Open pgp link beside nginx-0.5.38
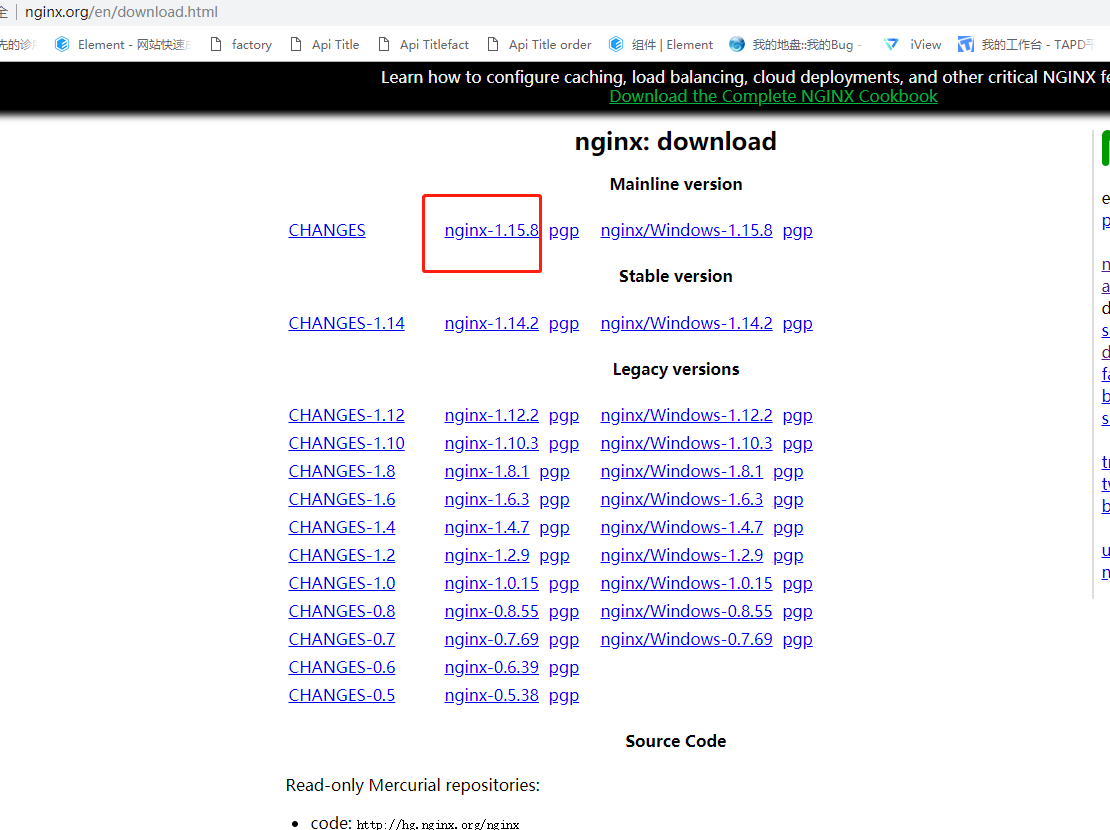The width and height of the screenshot is (1110, 830). click(563, 695)
